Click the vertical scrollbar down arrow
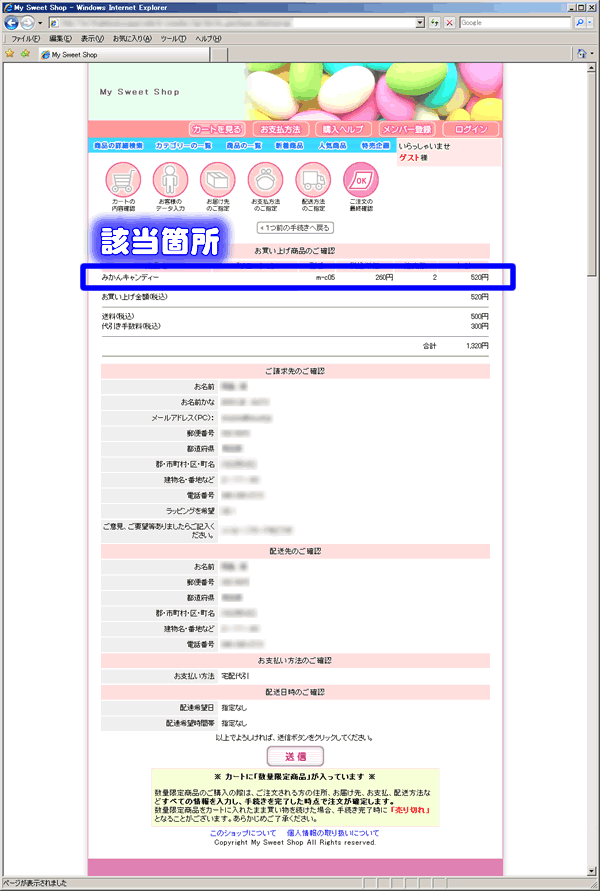This screenshot has width=600, height=891. (593, 871)
